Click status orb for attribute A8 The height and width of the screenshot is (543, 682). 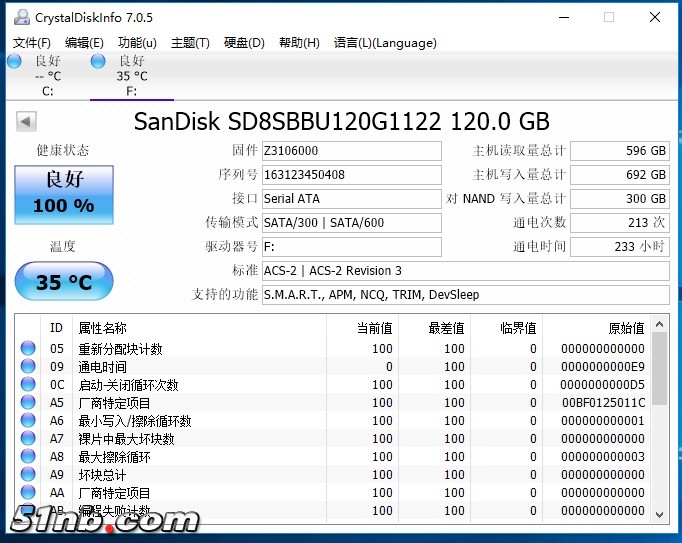click(x=28, y=456)
